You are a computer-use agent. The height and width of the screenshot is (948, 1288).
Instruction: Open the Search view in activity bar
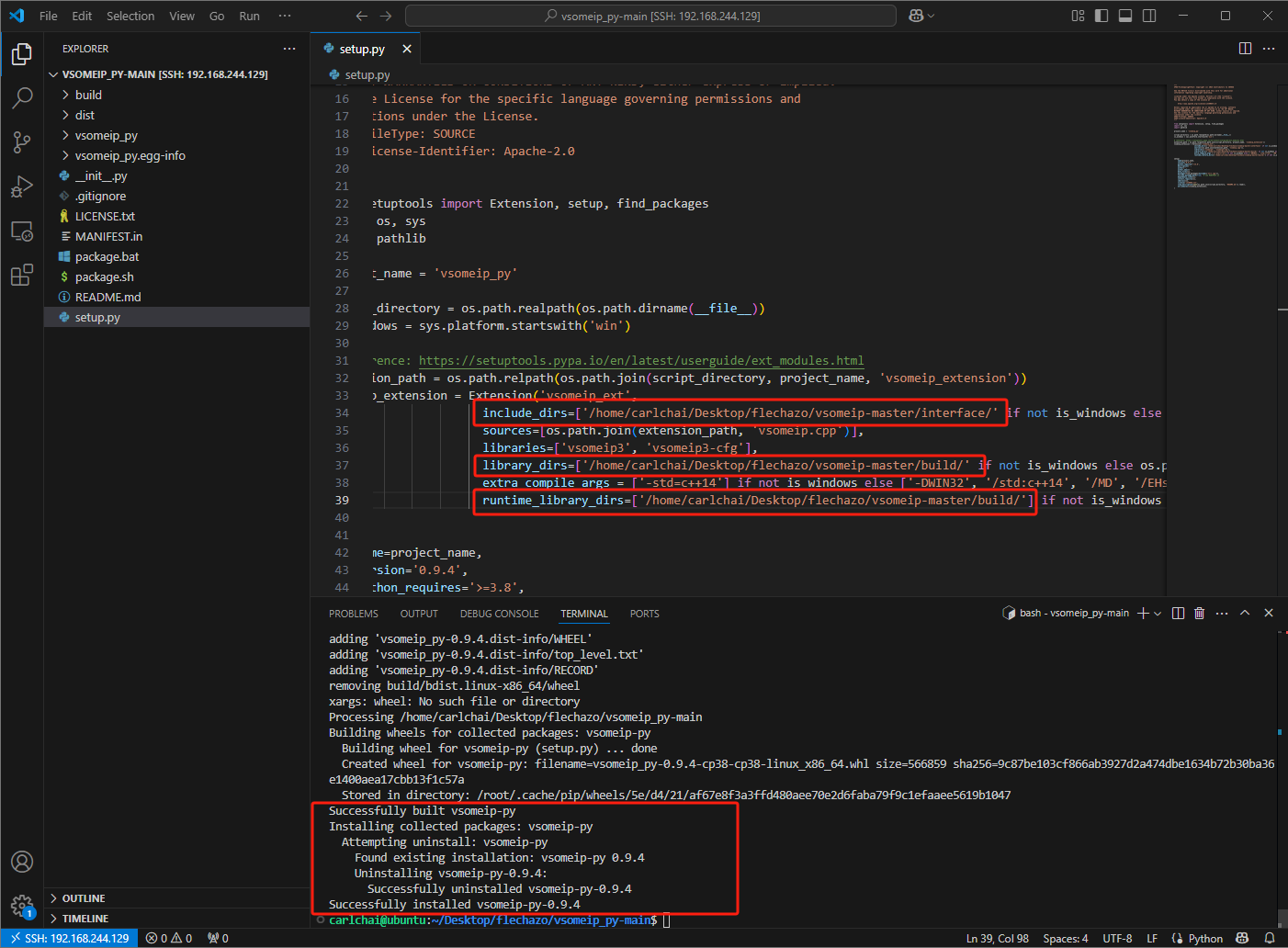click(x=22, y=97)
